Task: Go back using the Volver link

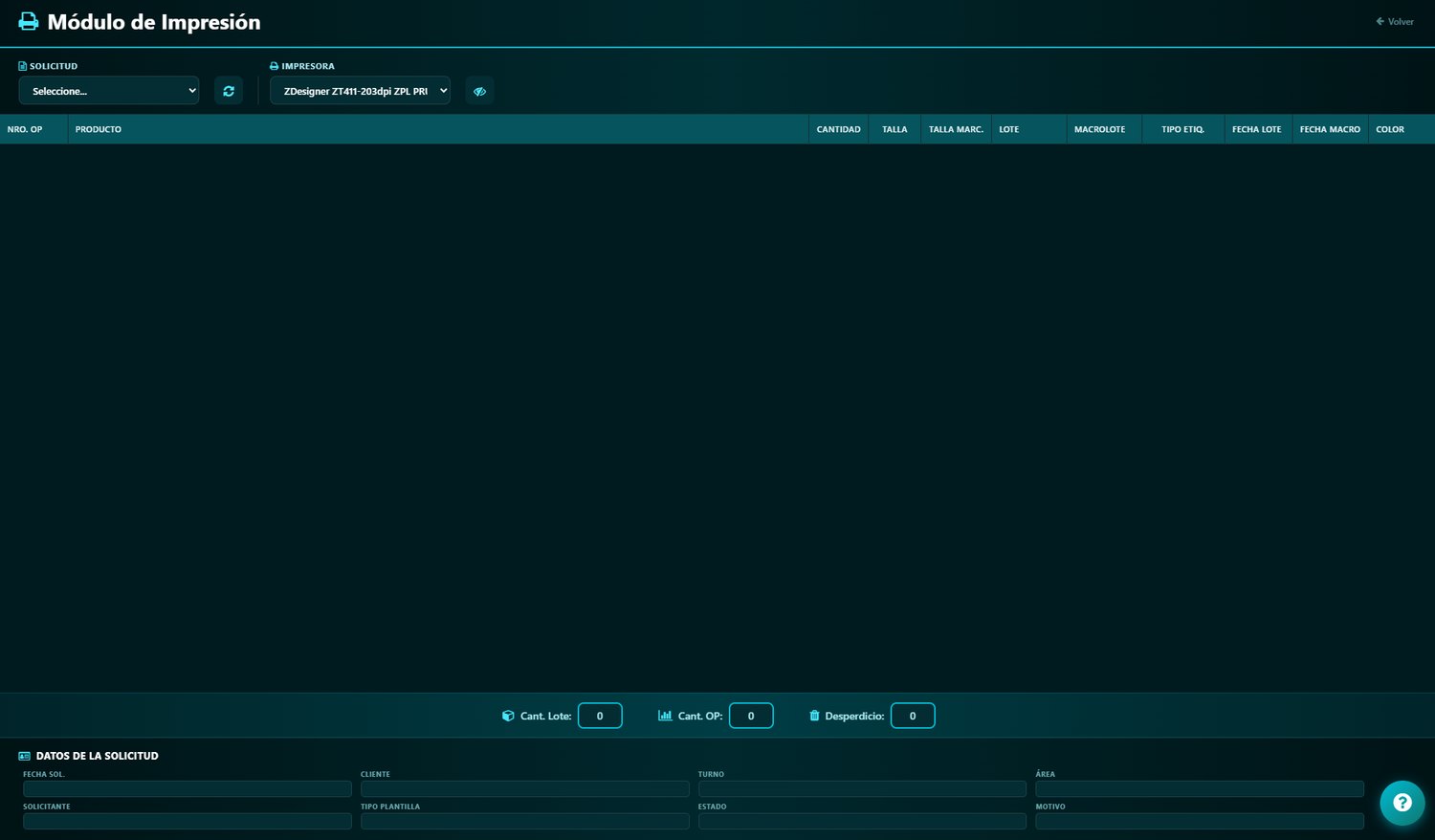Action: coord(1395,21)
